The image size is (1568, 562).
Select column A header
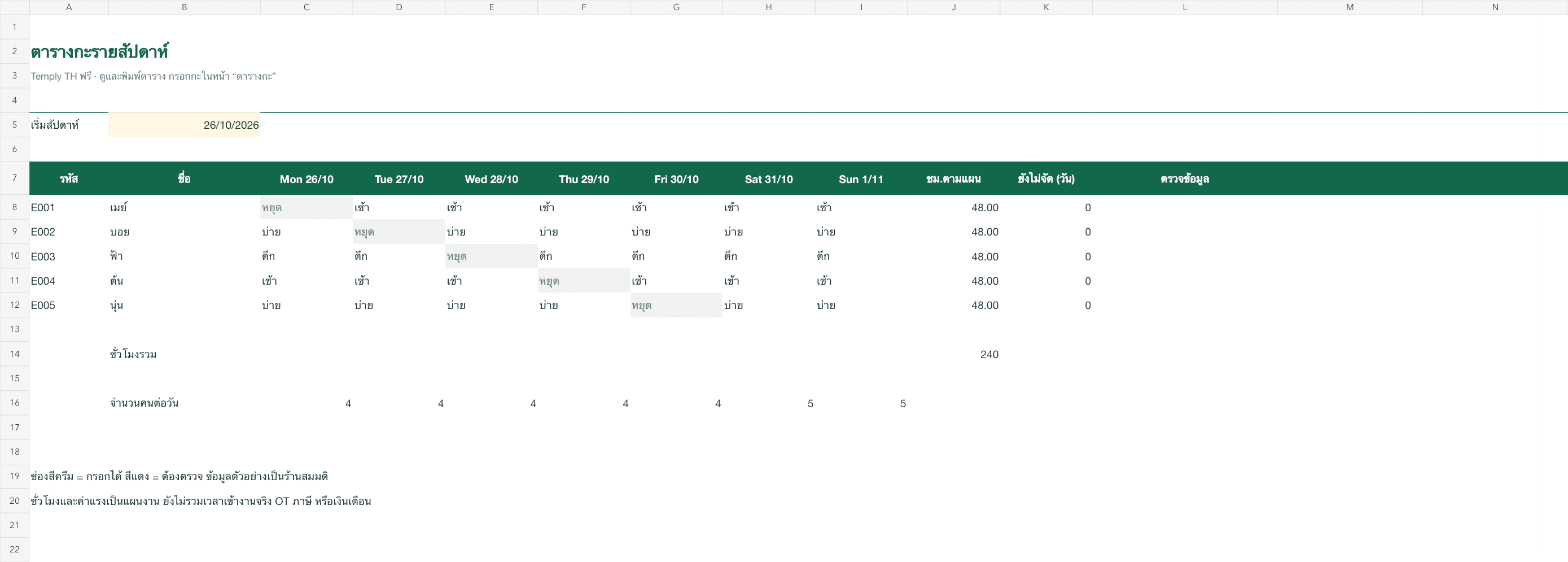[69, 7]
